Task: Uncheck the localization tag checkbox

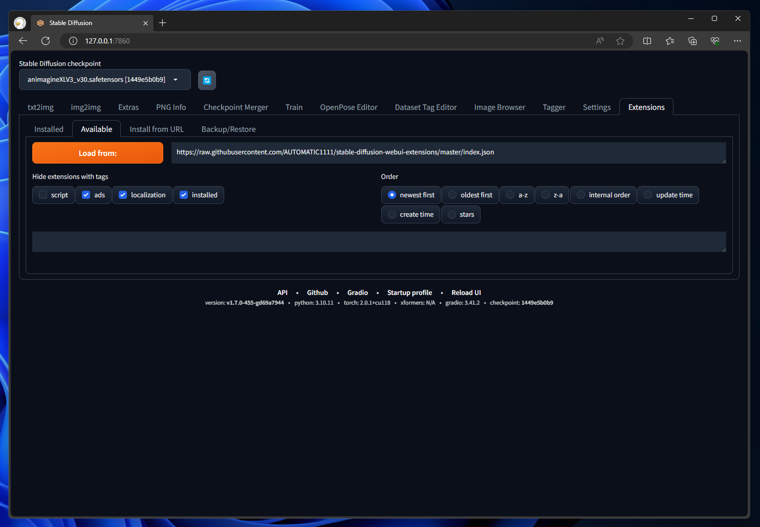Action: [x=123, y=195]
